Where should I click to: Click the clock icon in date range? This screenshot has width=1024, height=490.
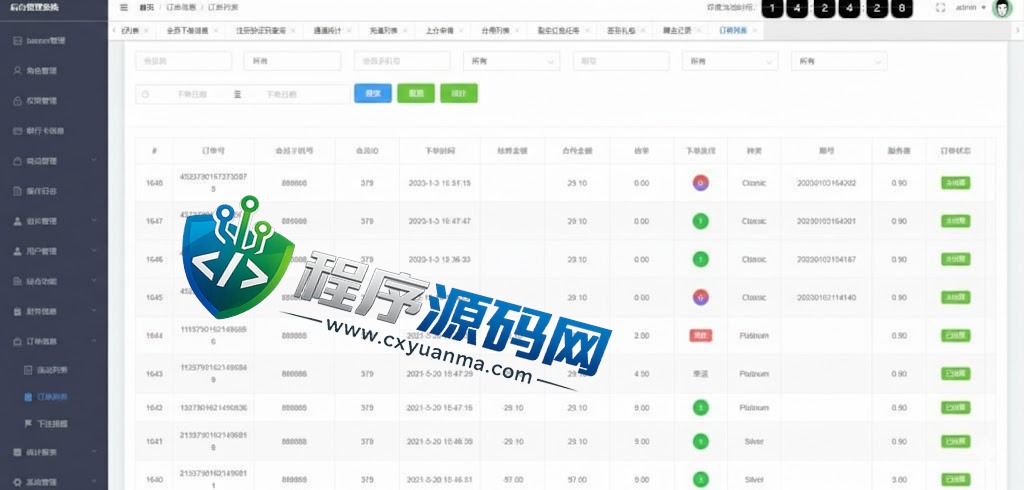click(146, 94)
